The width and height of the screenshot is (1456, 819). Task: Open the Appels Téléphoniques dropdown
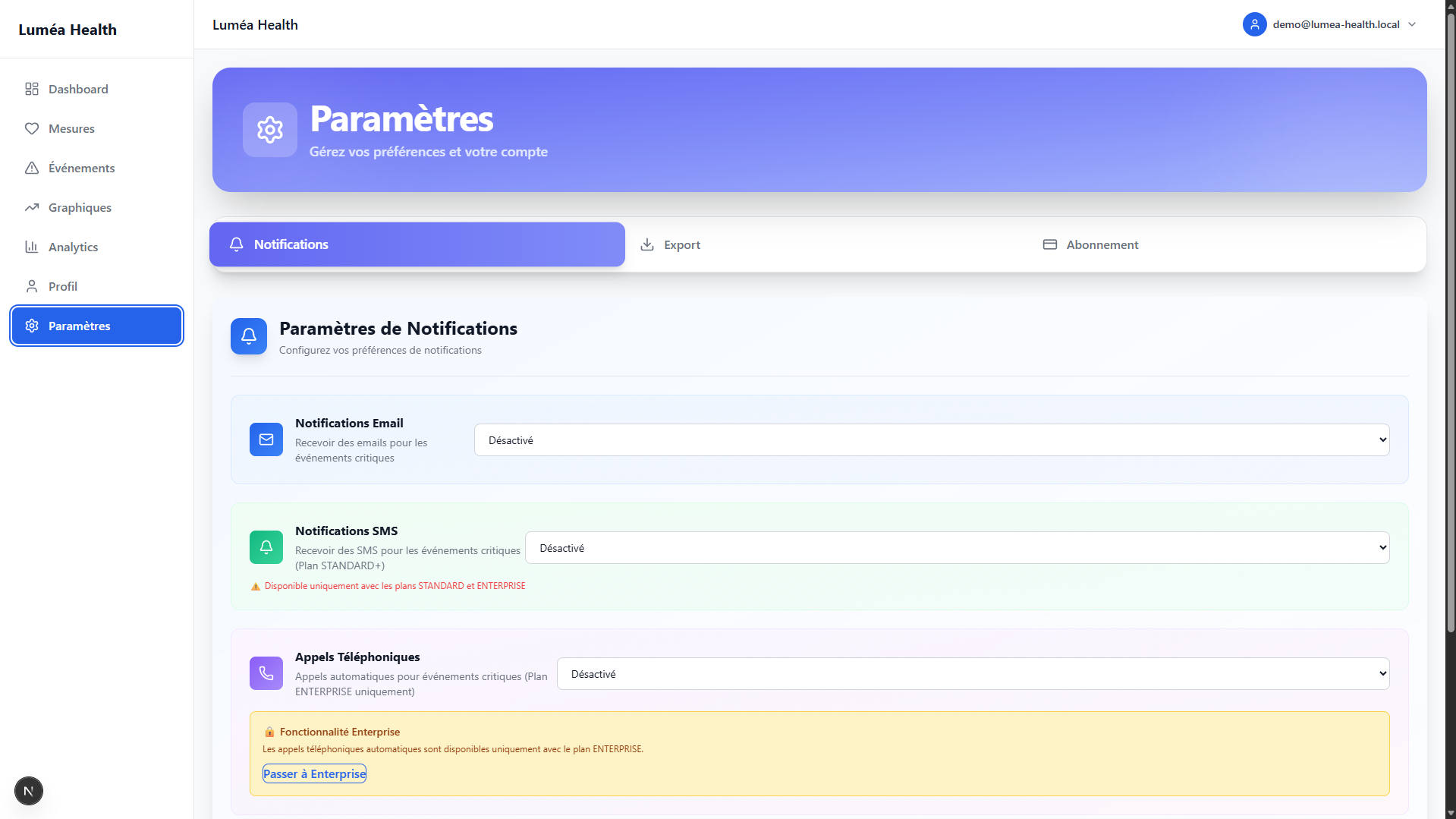coord(972,674)
